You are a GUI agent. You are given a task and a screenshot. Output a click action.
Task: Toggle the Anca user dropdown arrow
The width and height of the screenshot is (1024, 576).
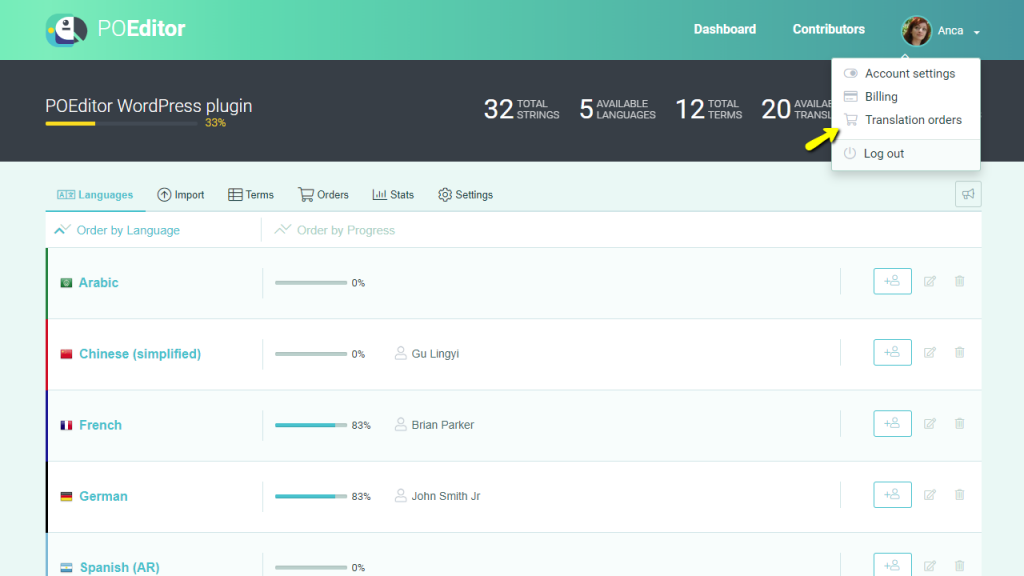tap(976, 32)
